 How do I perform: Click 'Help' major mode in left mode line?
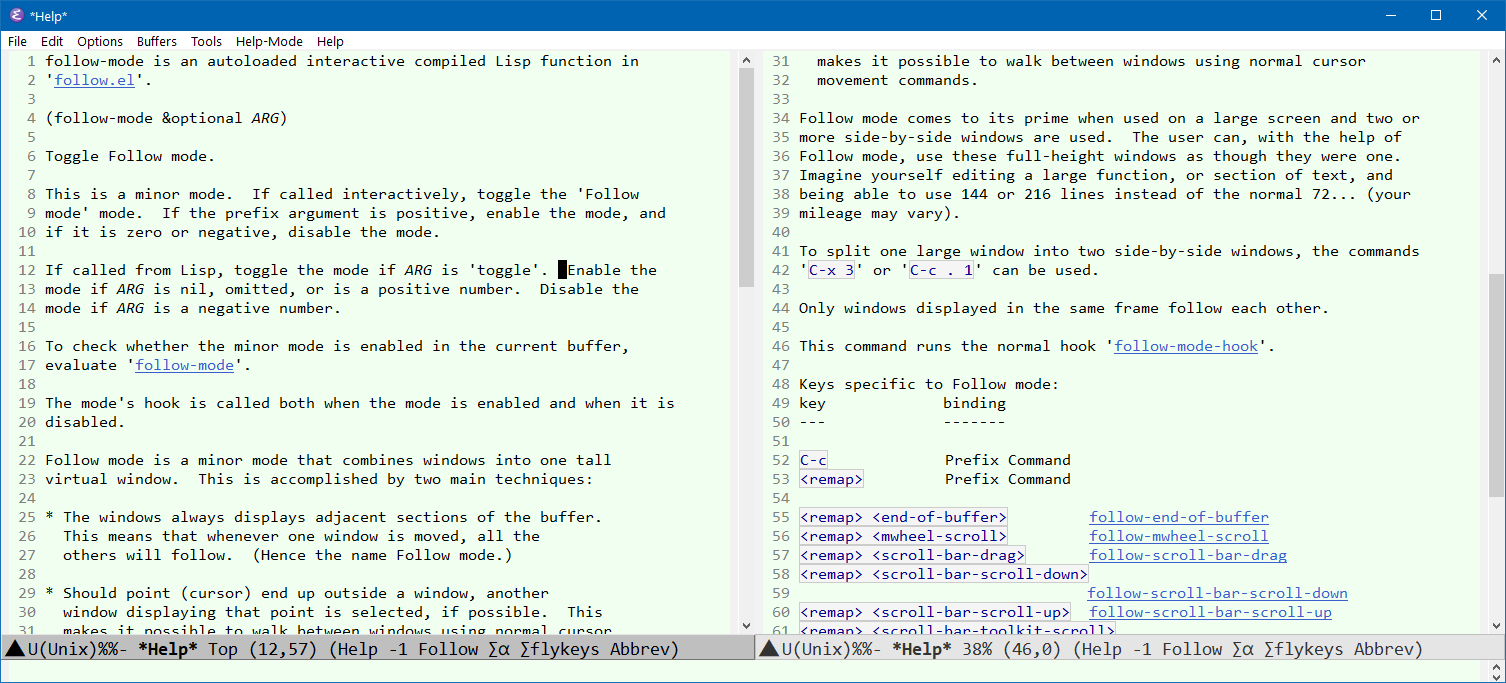tap(357, 649)
